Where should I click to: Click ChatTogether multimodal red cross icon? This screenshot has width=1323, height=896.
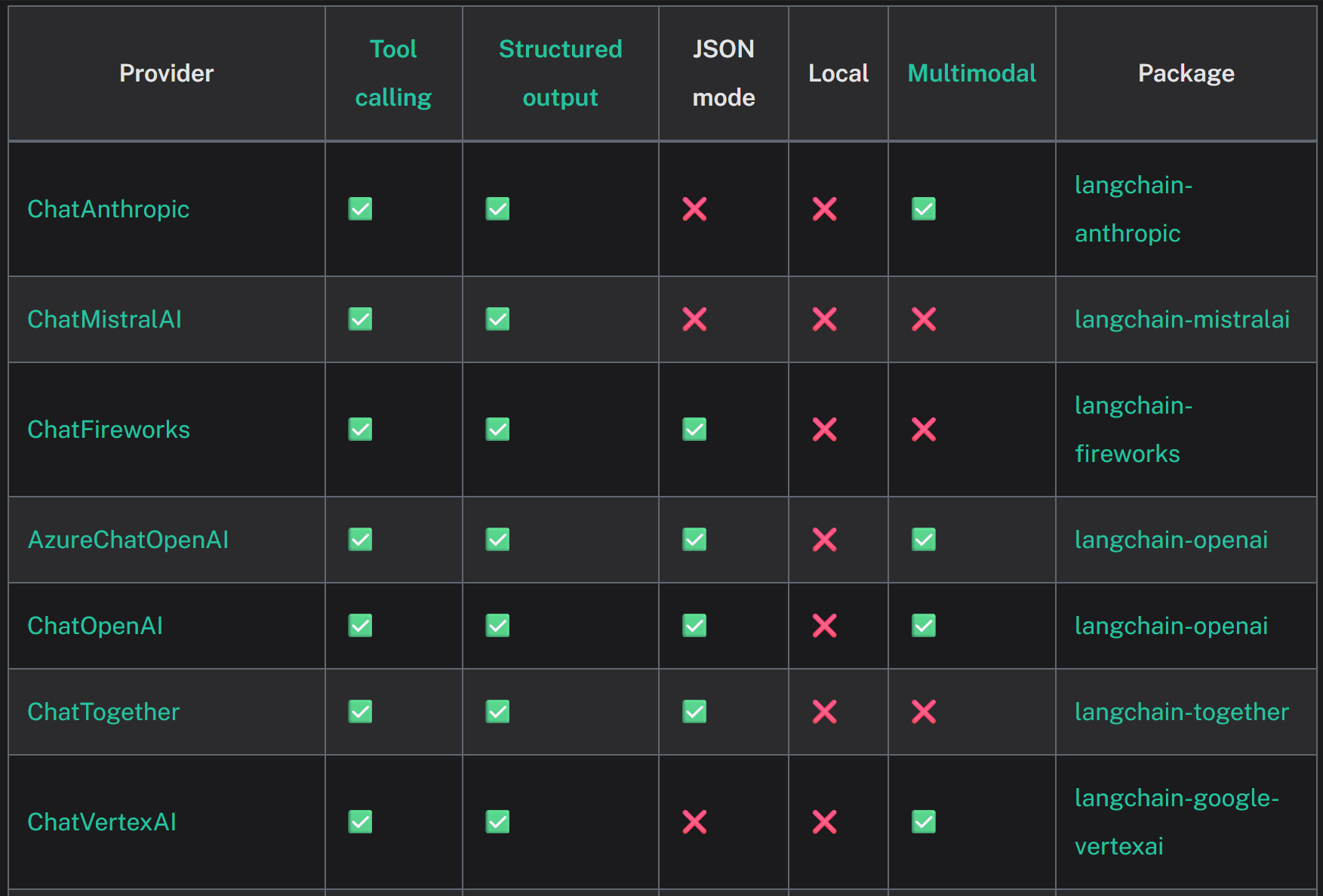924,712
